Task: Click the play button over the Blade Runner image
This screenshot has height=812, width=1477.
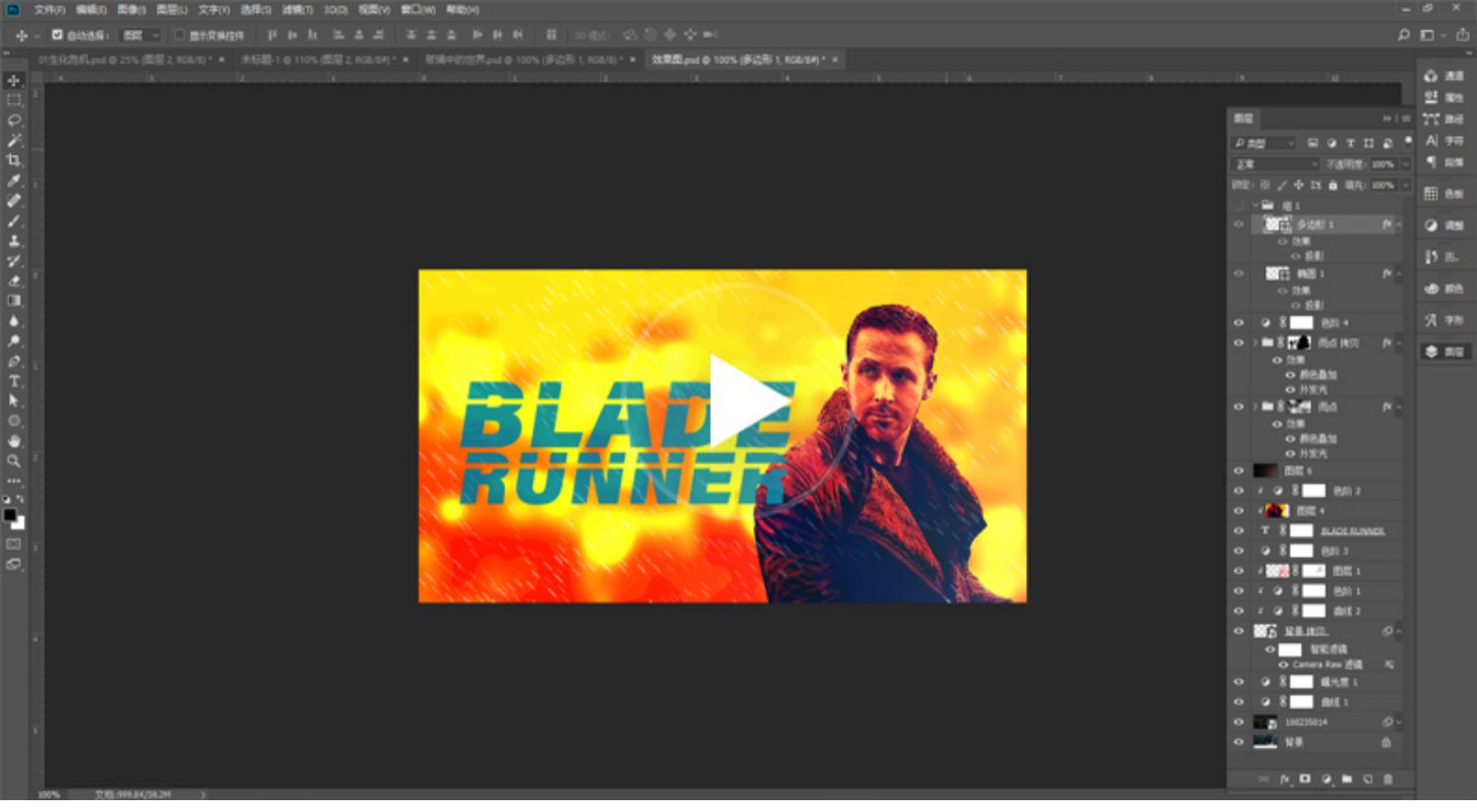Action: point(748,401)
